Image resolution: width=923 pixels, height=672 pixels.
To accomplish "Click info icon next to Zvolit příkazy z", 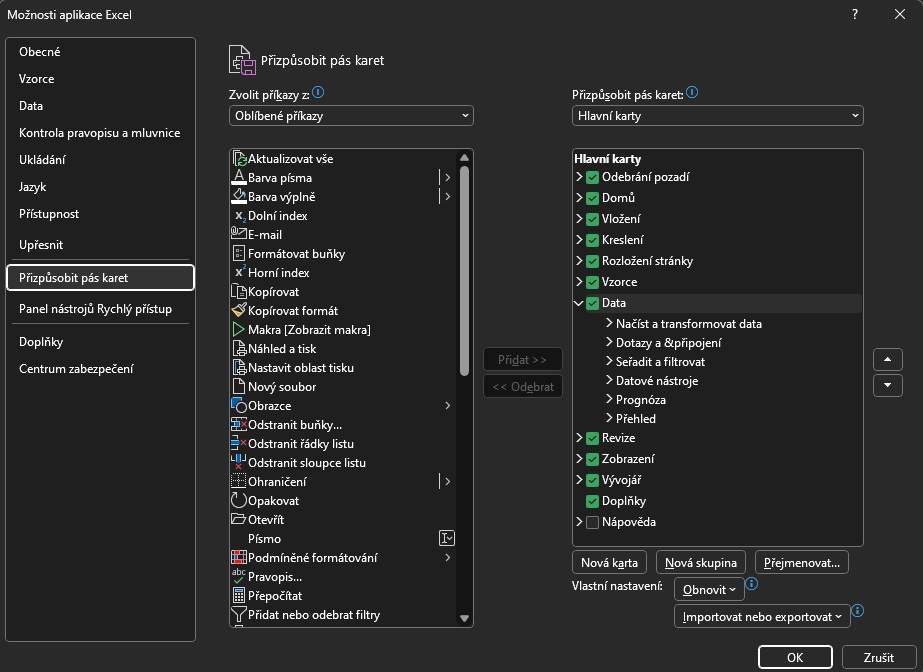I will (x=318, y=92).
